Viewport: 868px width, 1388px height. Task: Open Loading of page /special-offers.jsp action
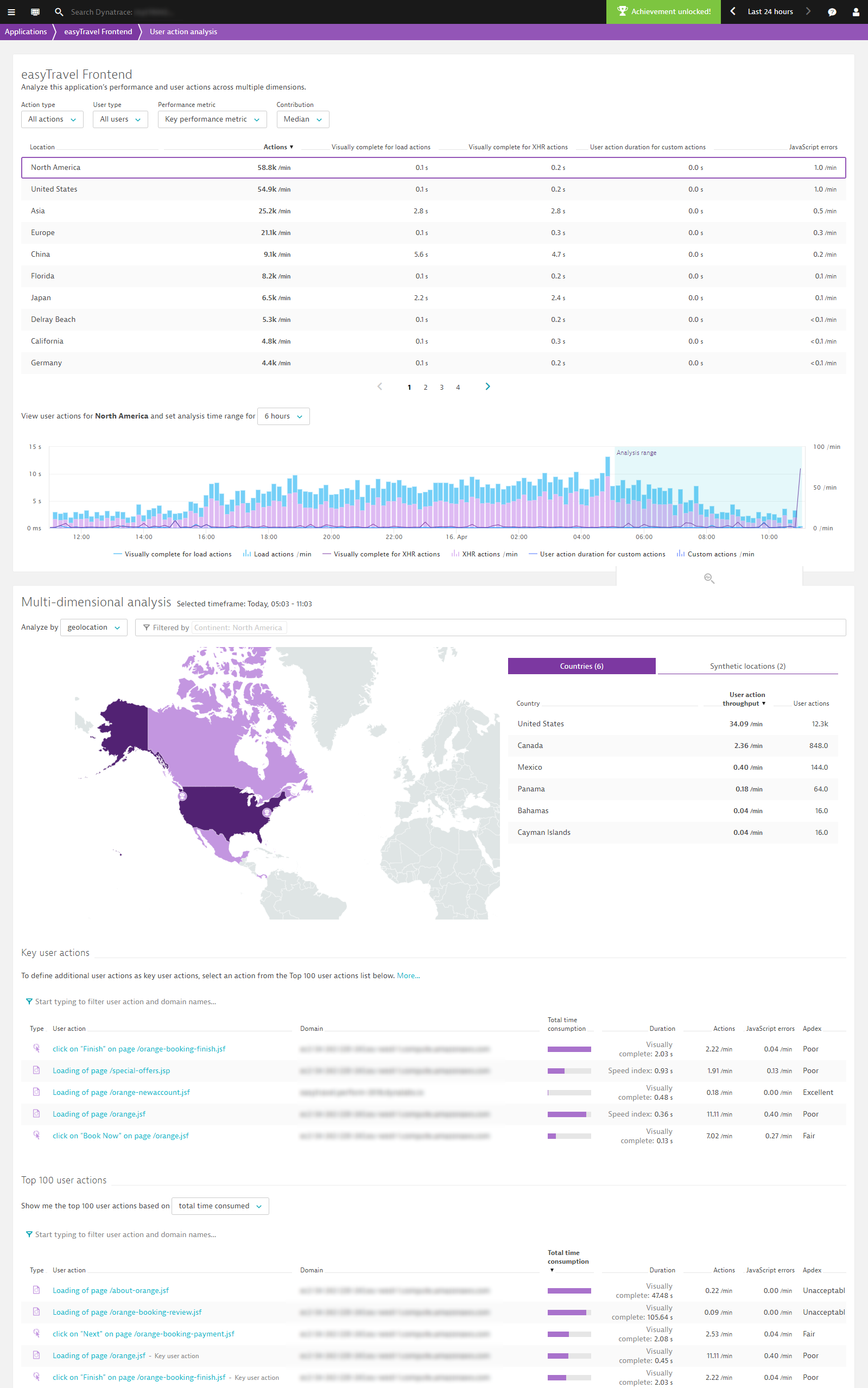[111, 1070]
